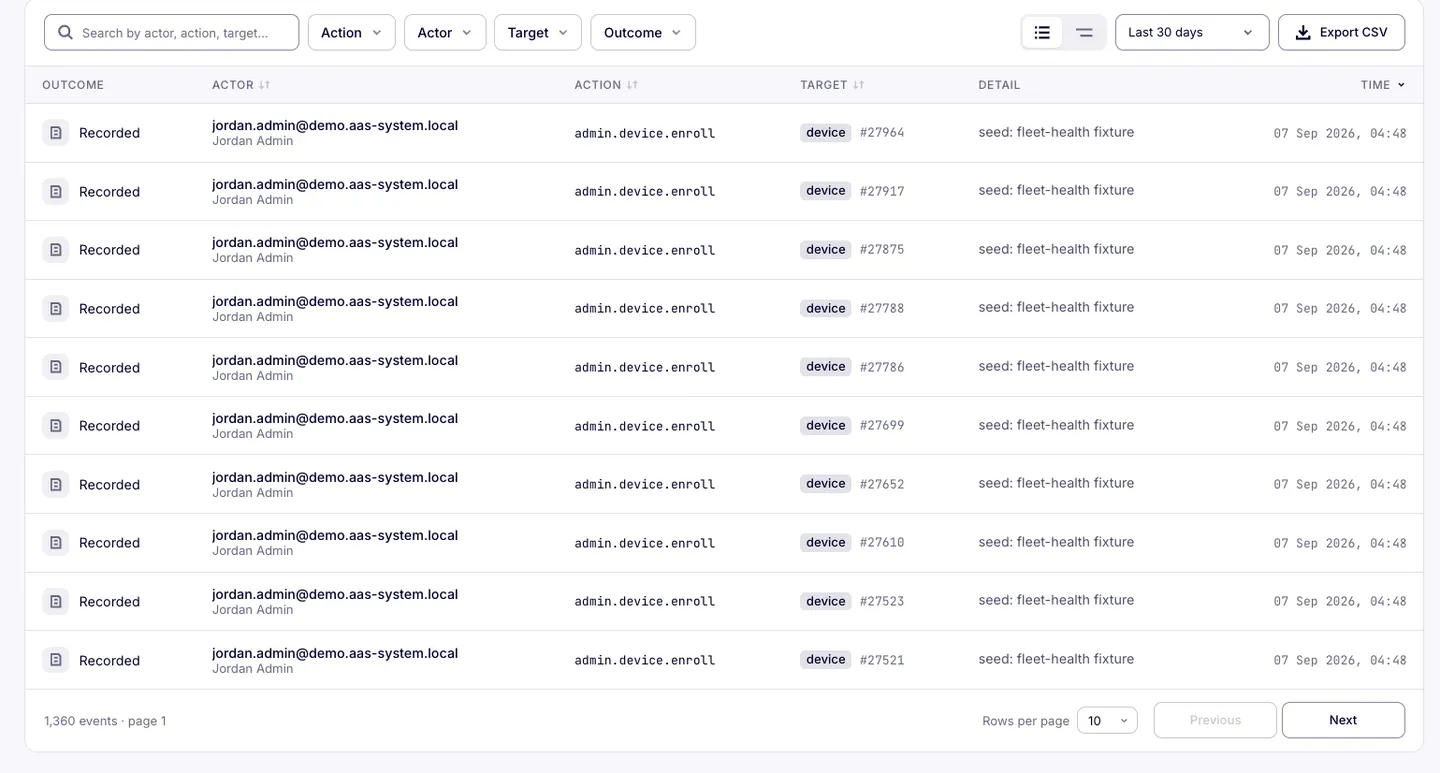Open the Target filter dropdown
The width and height of the screenshot is (1440, 773).
[x=538, y=33]
